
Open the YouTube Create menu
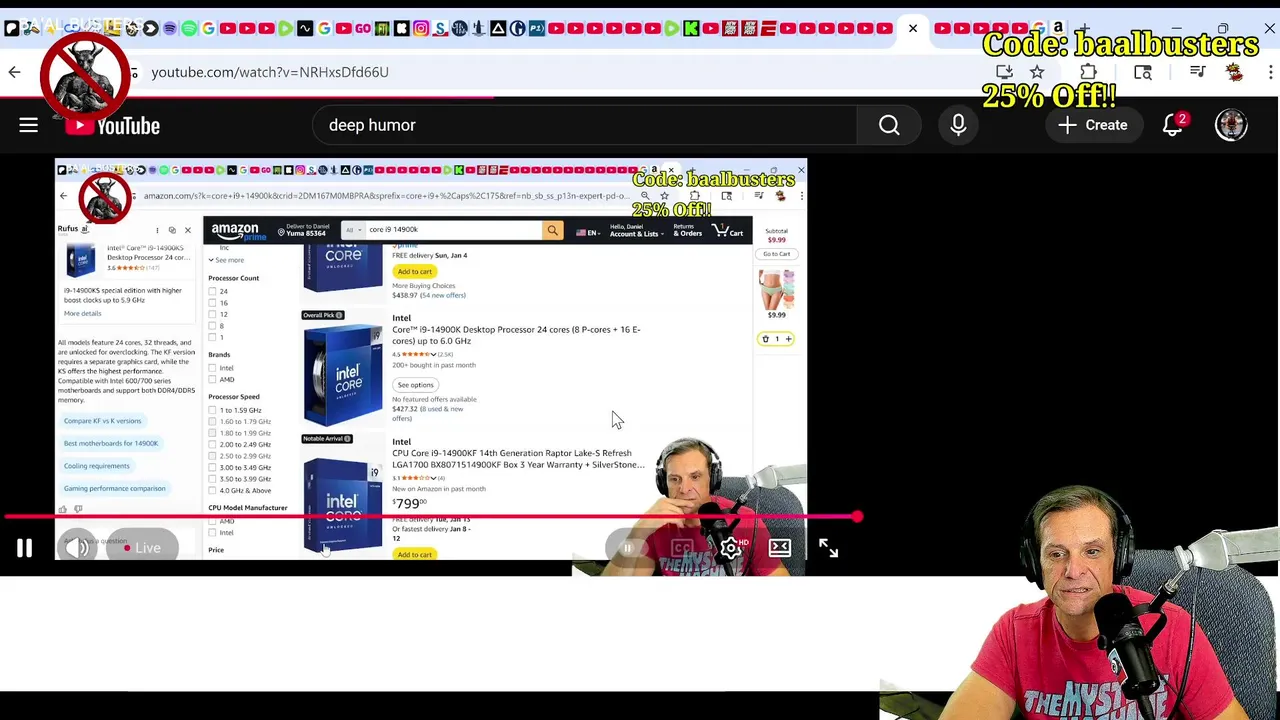[x=1093, y=125]
